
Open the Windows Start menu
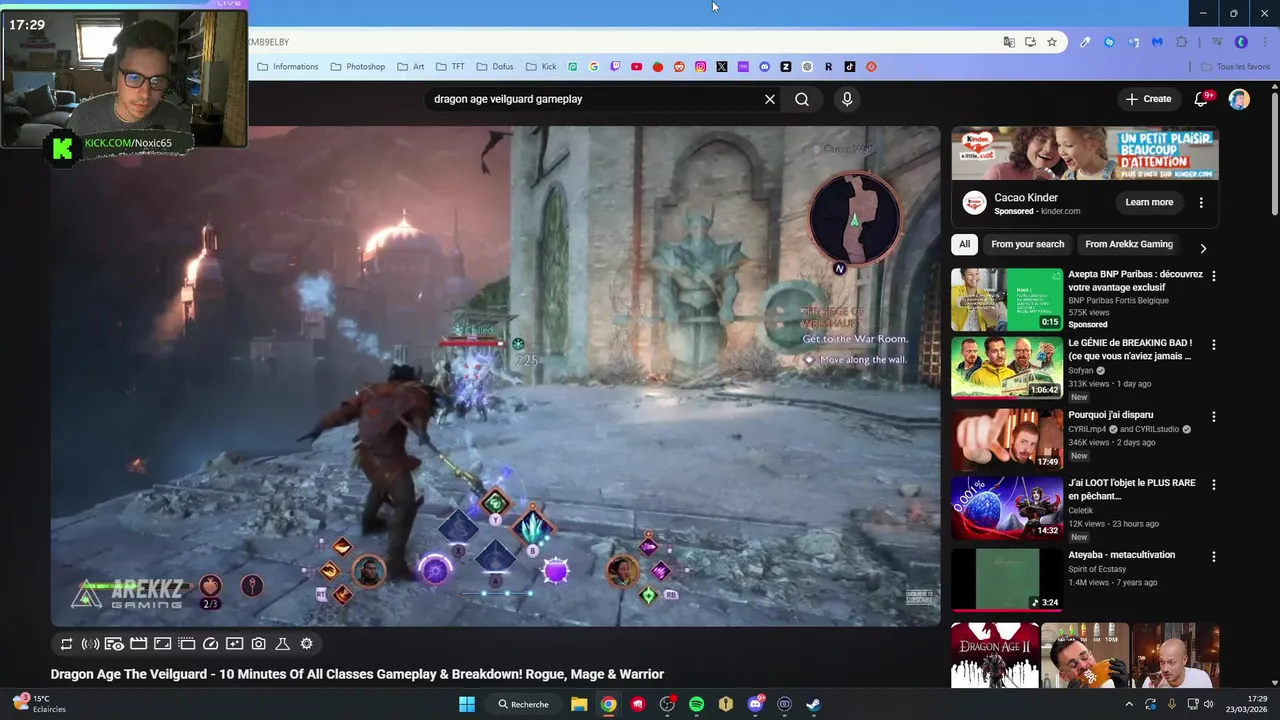[467, 704]
